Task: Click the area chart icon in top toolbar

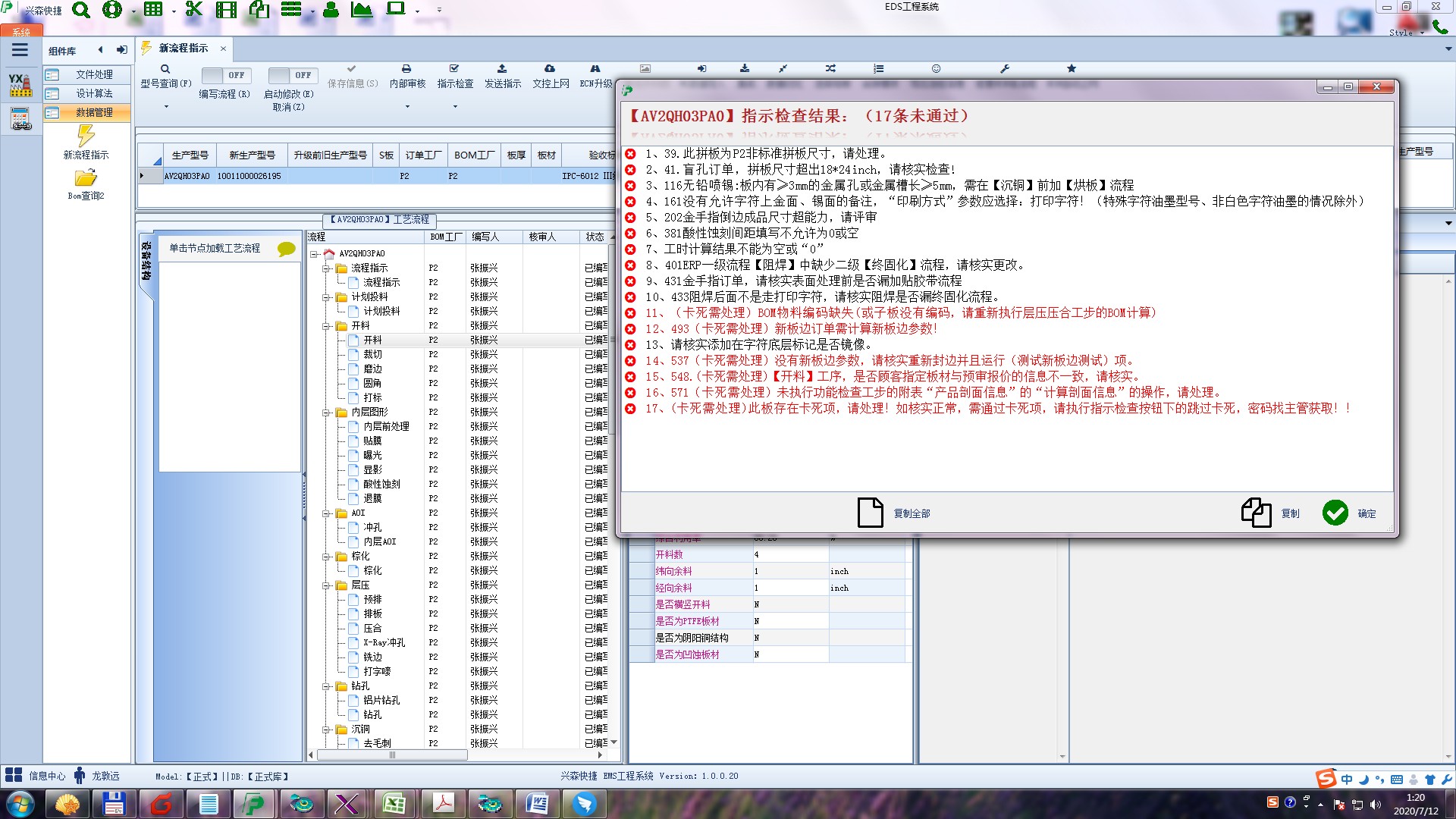Action: click(362, 10)
